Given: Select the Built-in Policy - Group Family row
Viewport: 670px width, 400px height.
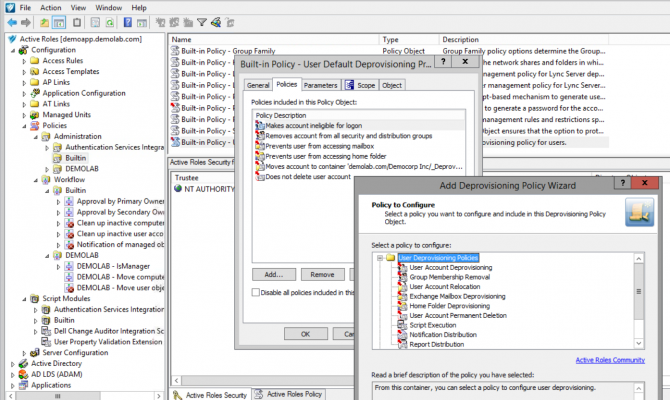Looking at the screenshot, I should pyautogui.click(x=228, y=51).
